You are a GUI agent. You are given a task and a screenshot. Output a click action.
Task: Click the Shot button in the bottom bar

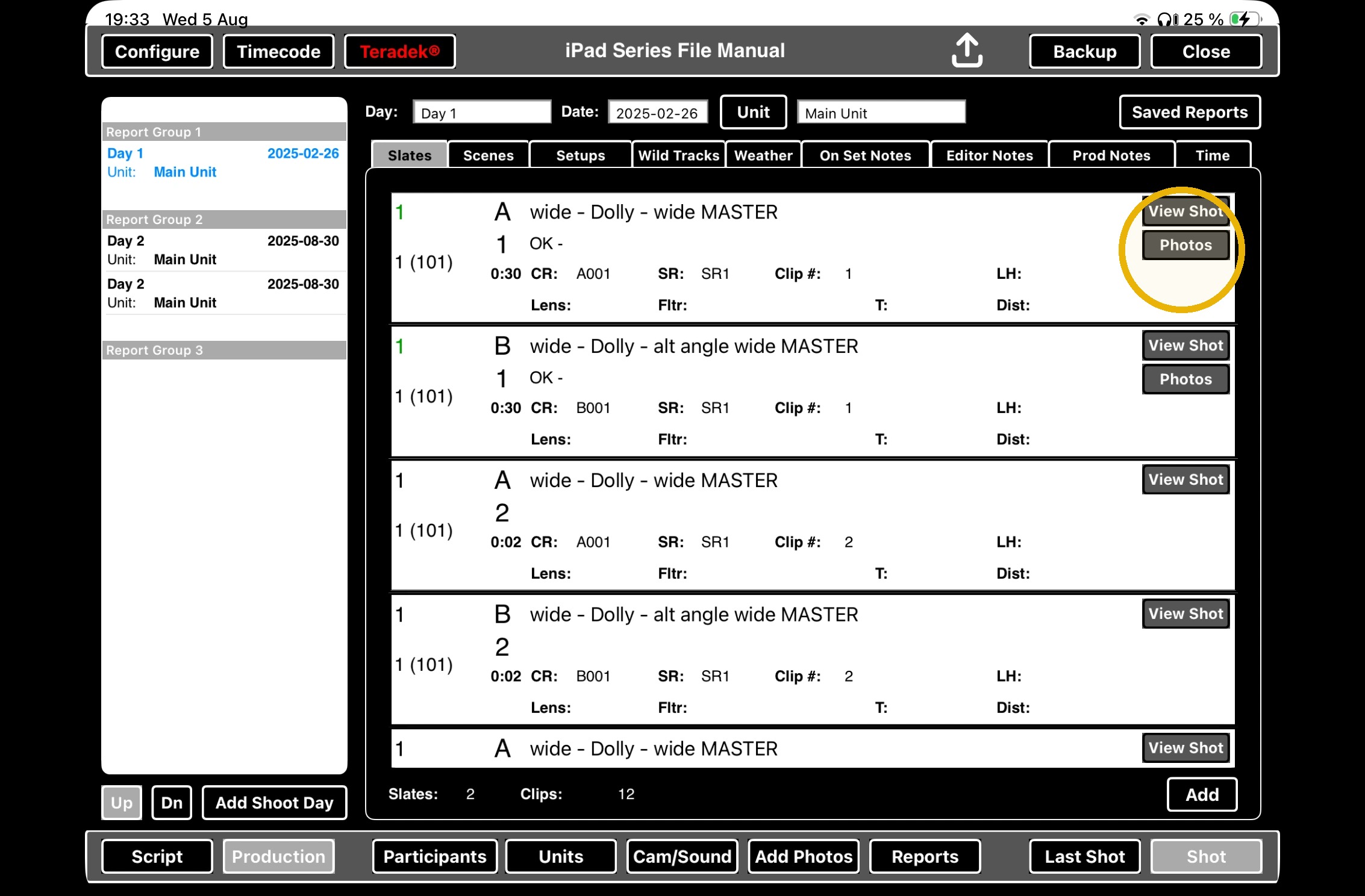pos(1206,856)
